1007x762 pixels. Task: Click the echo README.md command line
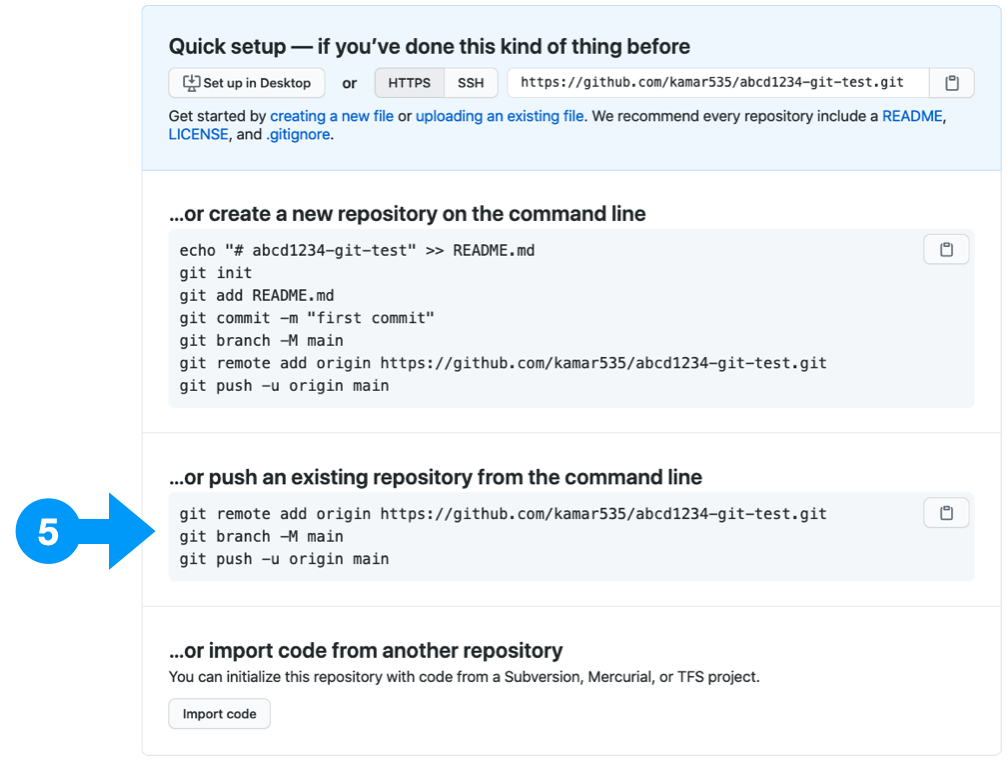[357, 250]
